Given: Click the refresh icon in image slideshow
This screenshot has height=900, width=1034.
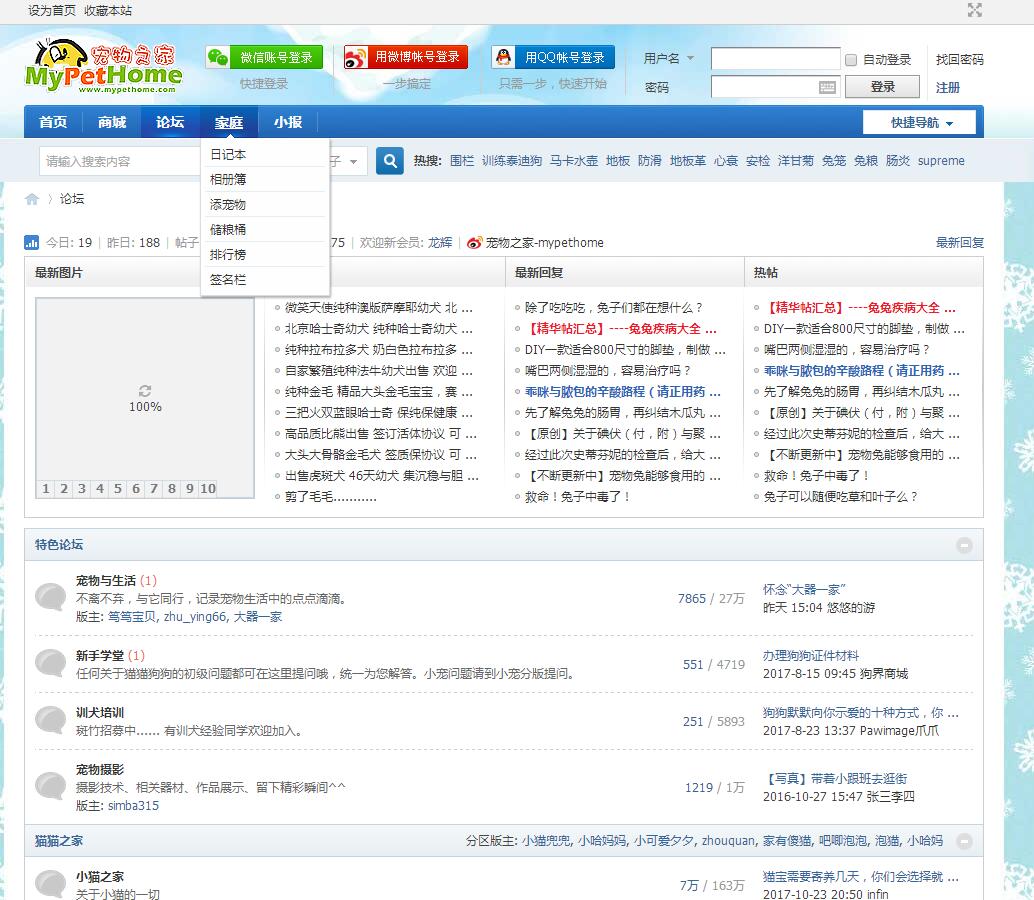Looking at the screenshot, I should [145, 390].
